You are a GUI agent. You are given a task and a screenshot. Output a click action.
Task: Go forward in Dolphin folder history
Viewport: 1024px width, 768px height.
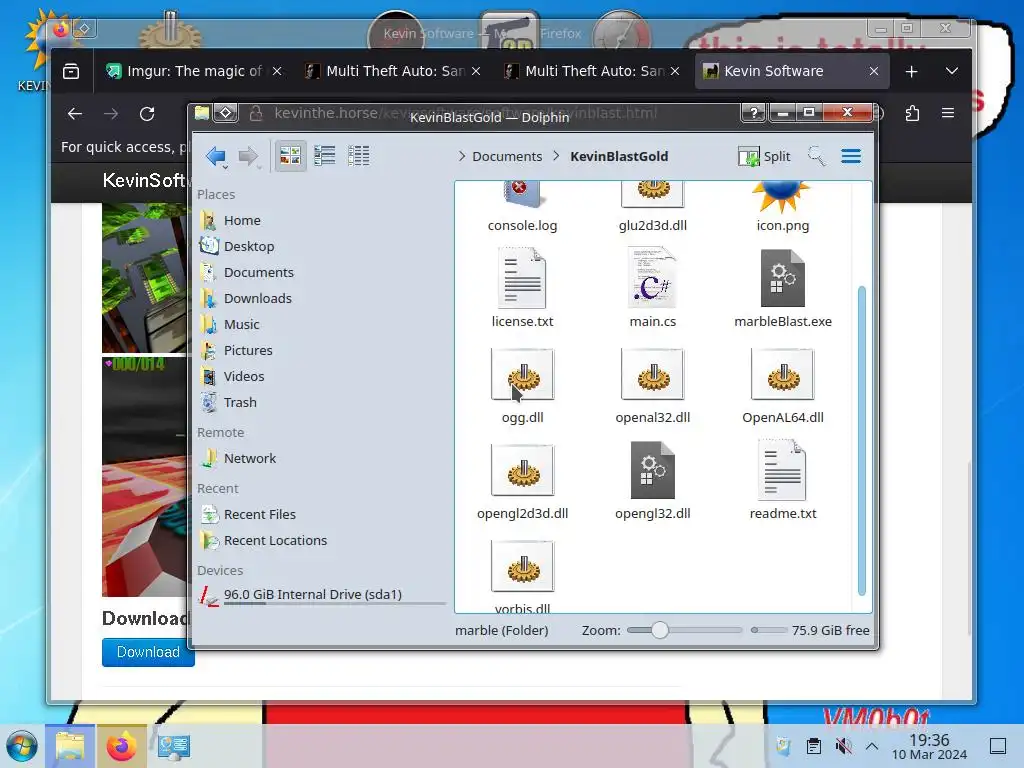(248, 156)
